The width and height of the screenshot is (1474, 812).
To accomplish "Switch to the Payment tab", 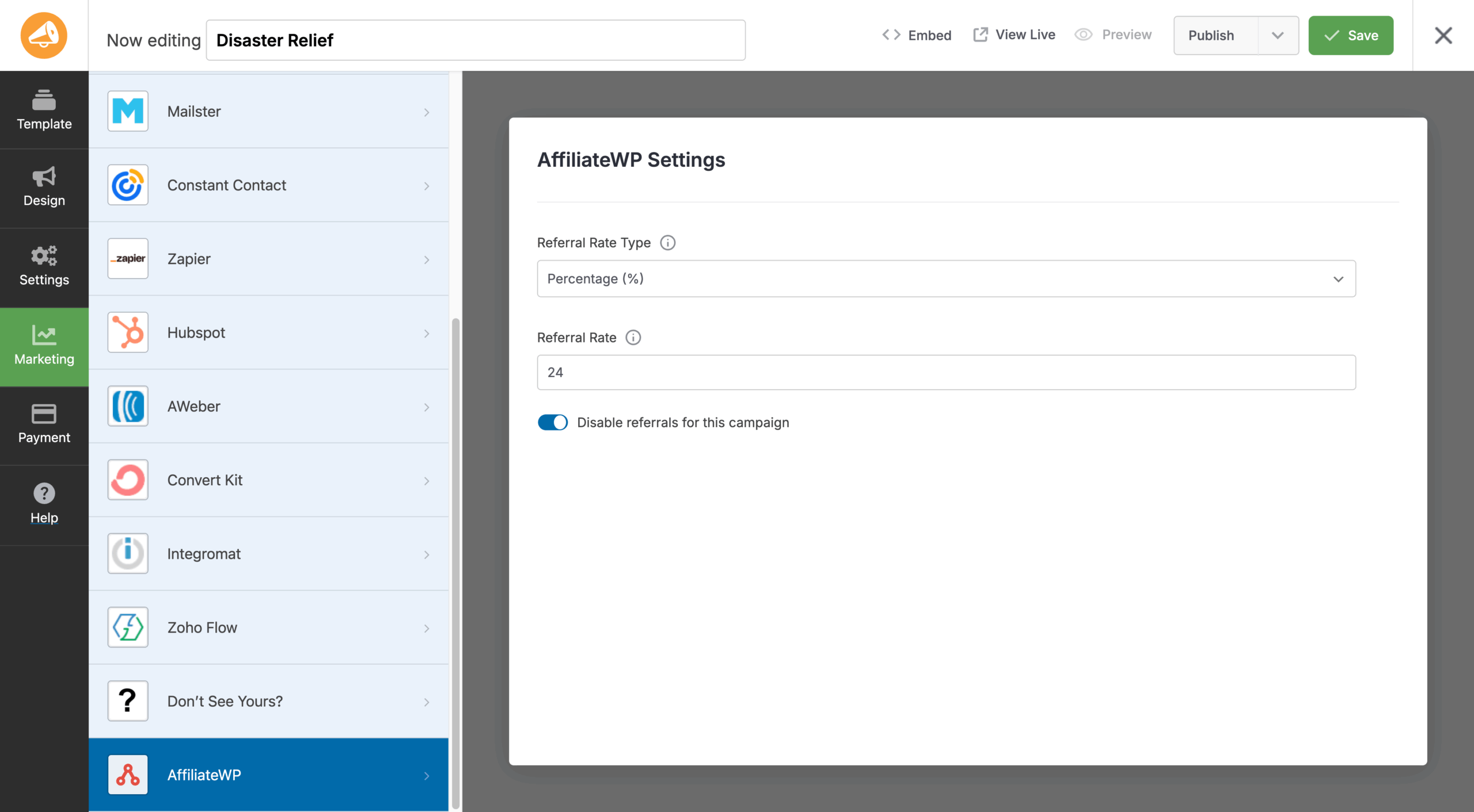I will click(x=44, y=424).
